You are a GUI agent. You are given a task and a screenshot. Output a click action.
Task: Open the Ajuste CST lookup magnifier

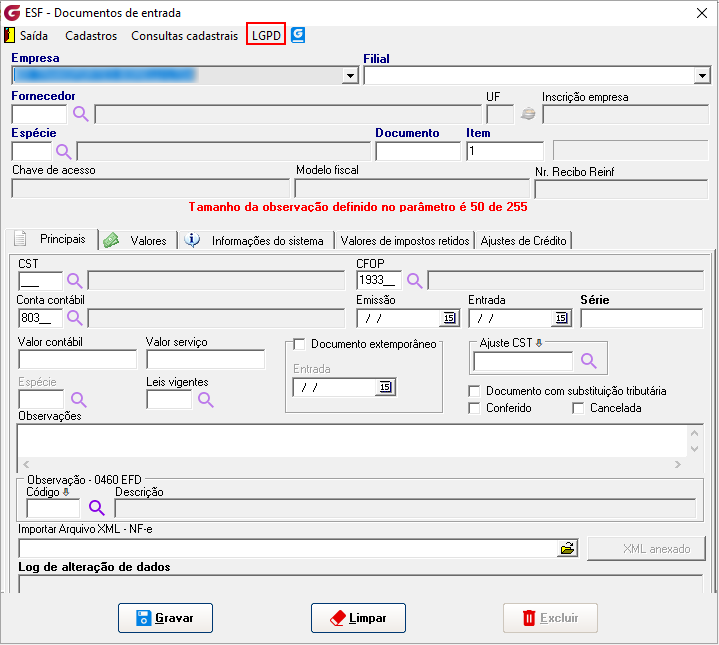589,361
